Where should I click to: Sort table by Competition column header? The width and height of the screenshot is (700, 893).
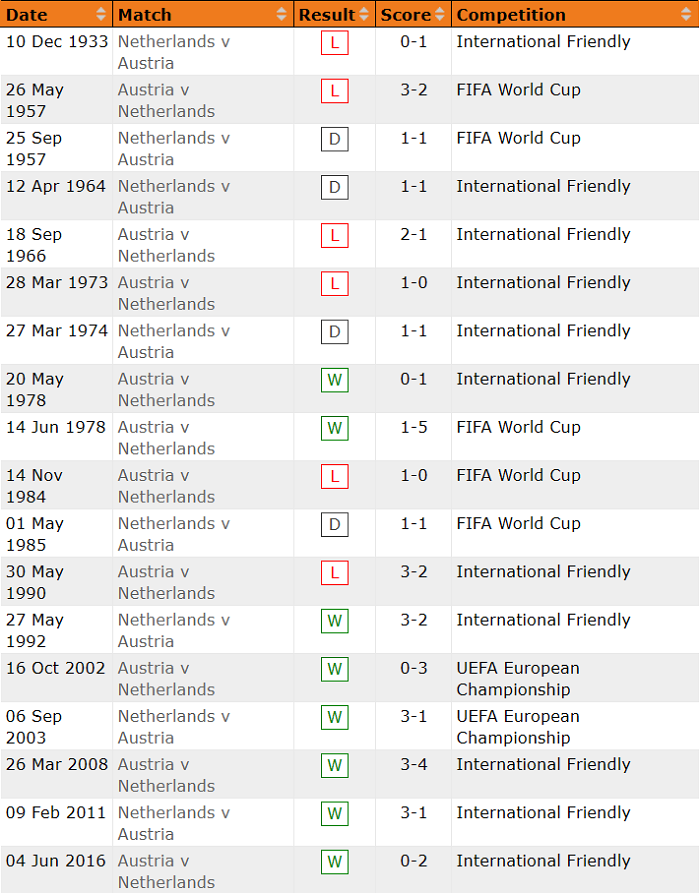[x=511, y=14]
